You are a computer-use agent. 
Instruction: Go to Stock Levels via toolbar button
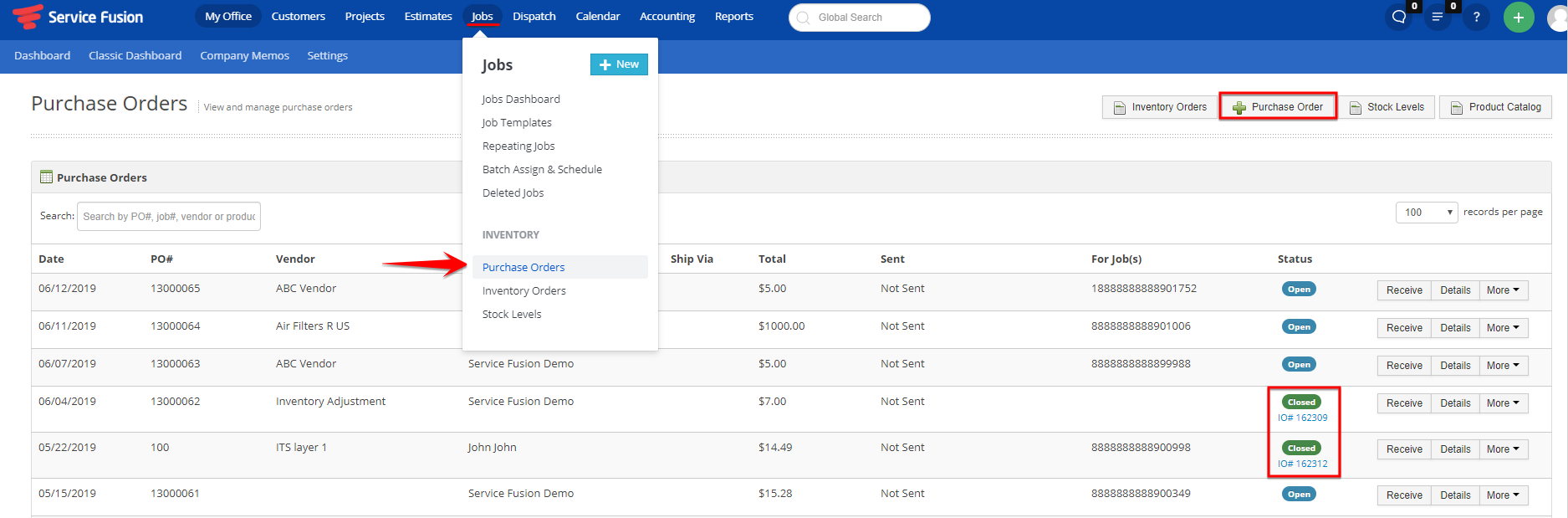pos(1387,107)
